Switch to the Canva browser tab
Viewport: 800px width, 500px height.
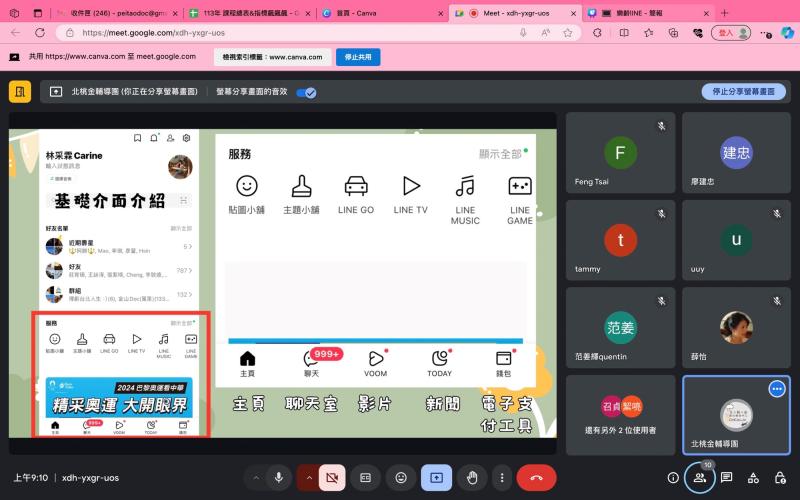pyautogui.click(x=380, y=12)
